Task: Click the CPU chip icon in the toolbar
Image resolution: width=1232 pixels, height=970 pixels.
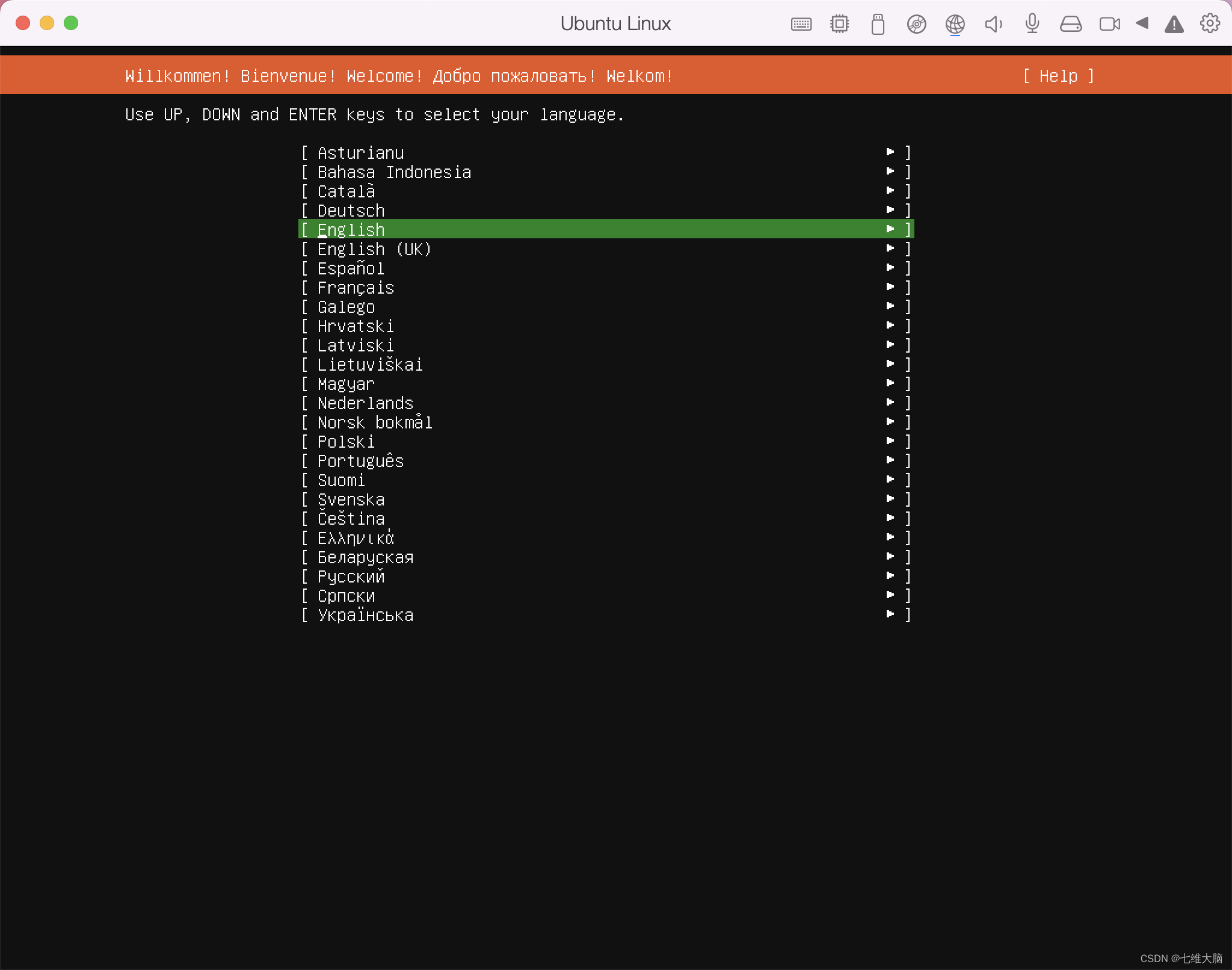Action: [x=839, y=24]
